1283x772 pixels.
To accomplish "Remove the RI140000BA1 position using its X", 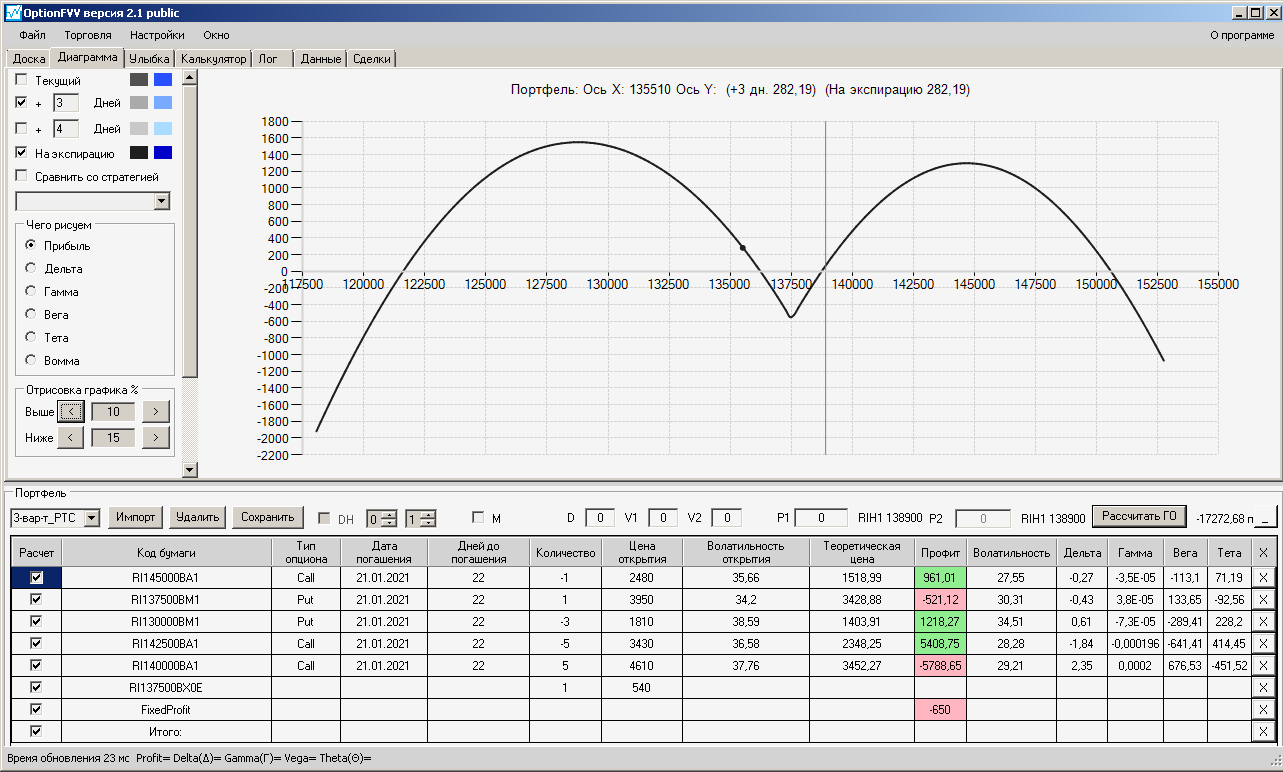I will 1262,665.
